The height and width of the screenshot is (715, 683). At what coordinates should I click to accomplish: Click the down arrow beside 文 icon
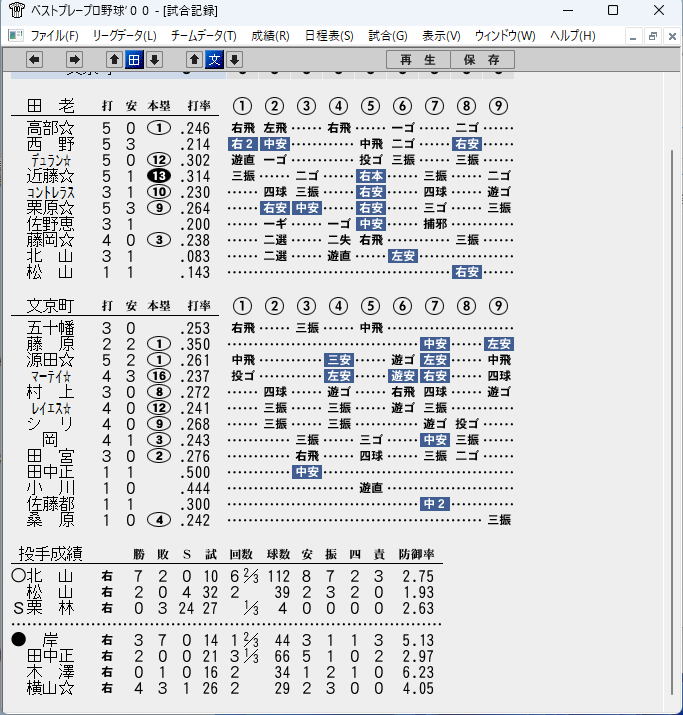[234, 60]
